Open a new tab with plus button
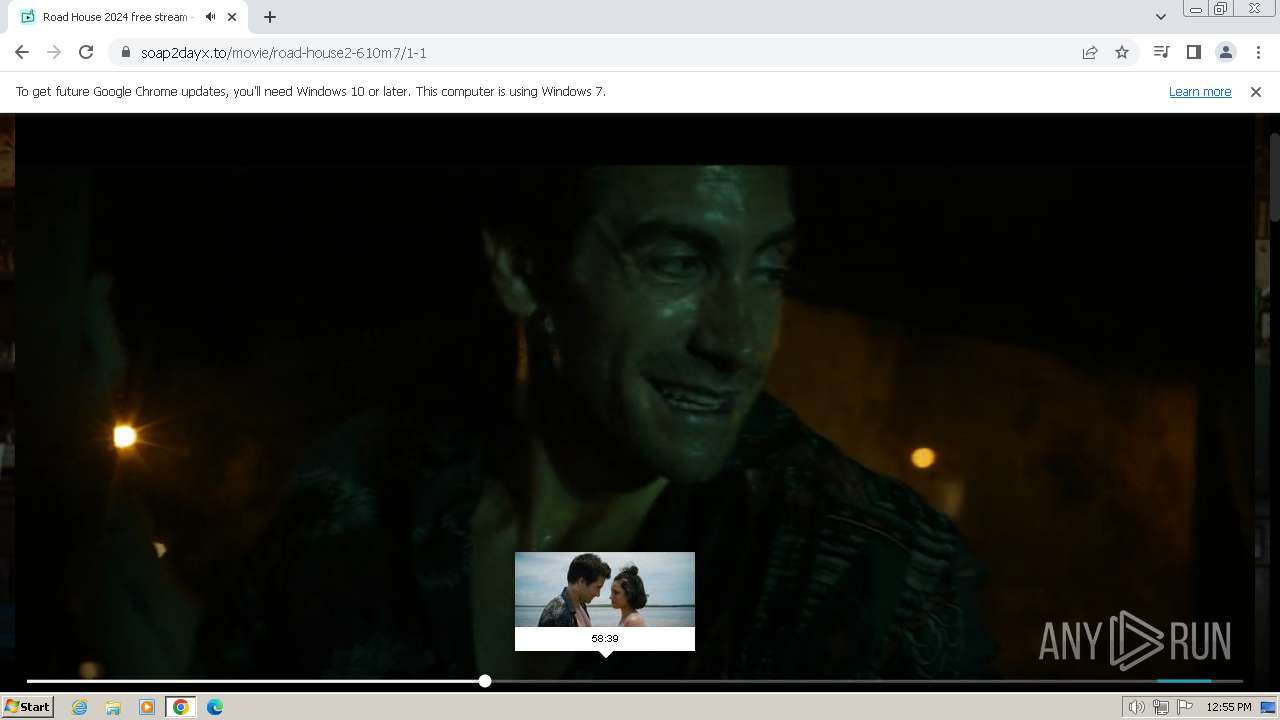1280x720 pixels. coord(269,17)
